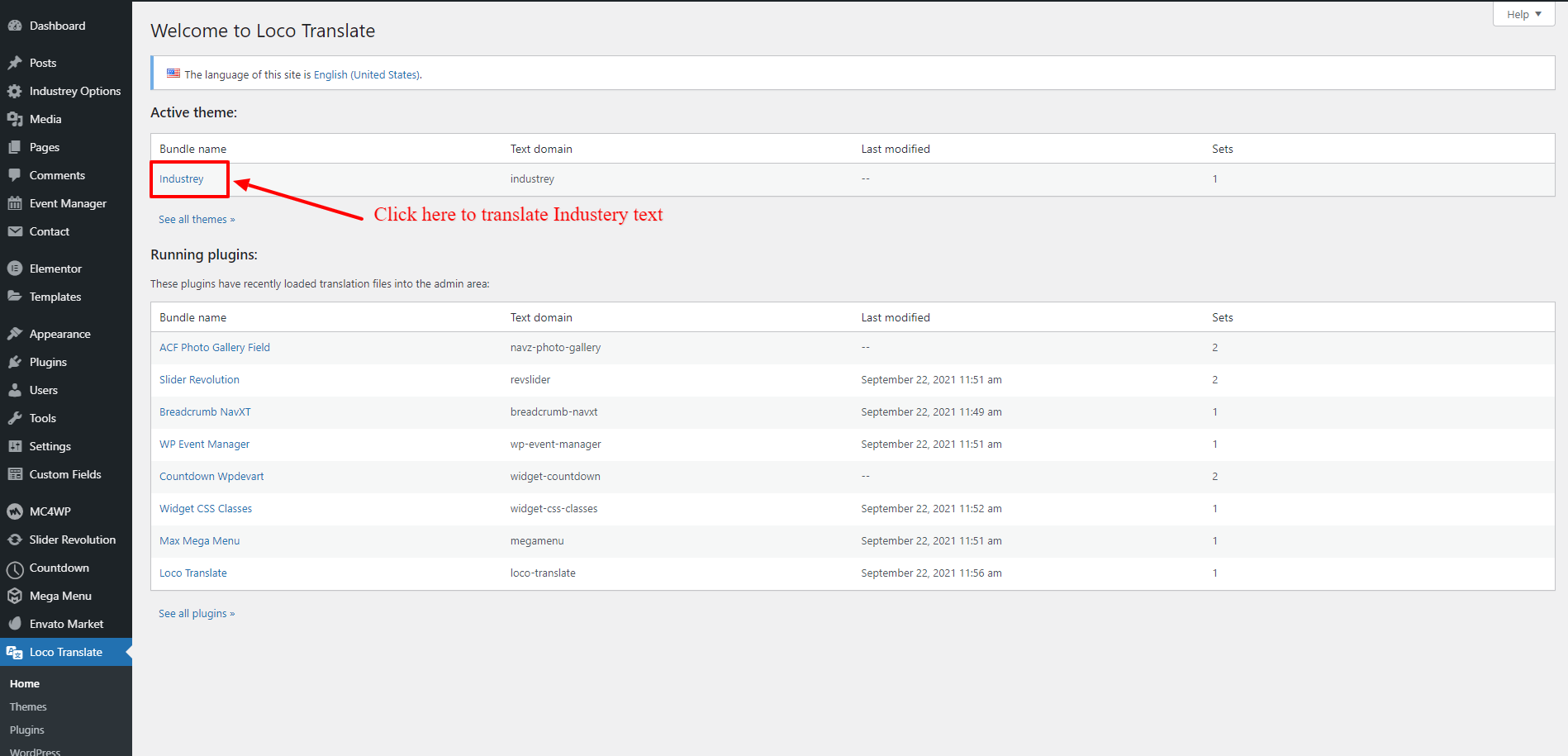This screenshot has width=1568, height=756.
Task: Open the Industrey theme bundle link
Action: [181, 178]
